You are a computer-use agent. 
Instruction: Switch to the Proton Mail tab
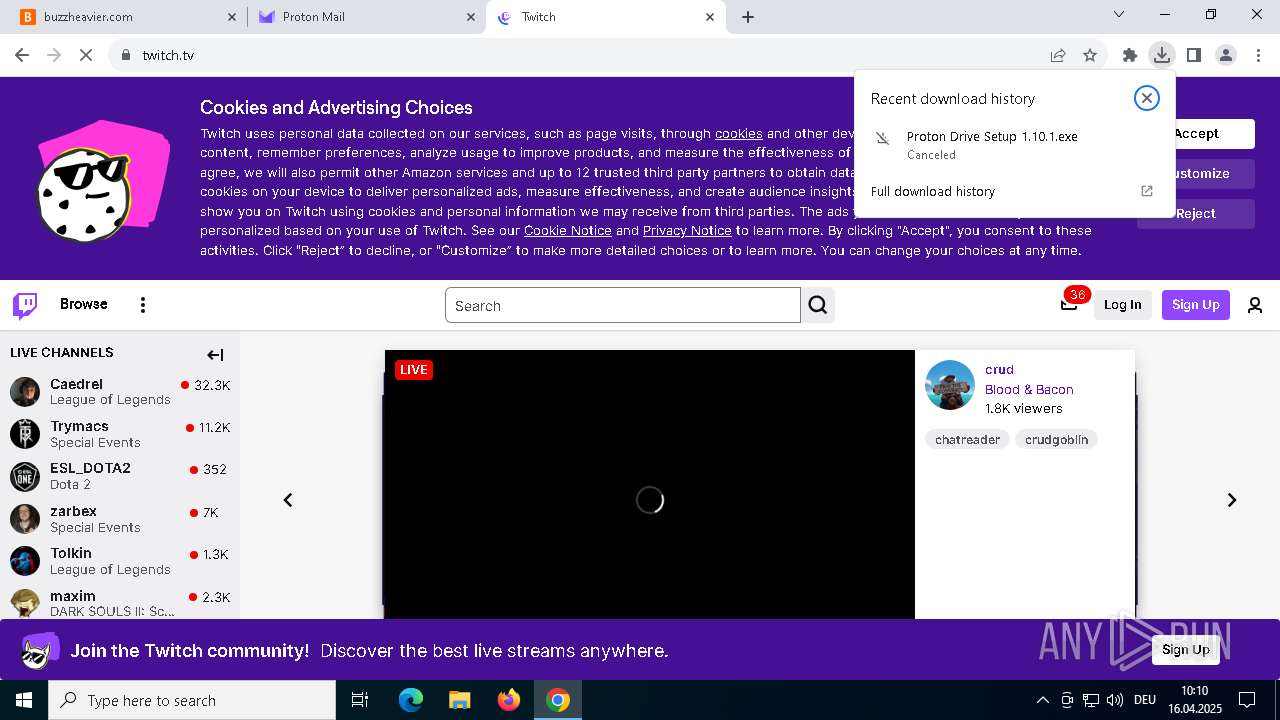(x=367, y=17)
